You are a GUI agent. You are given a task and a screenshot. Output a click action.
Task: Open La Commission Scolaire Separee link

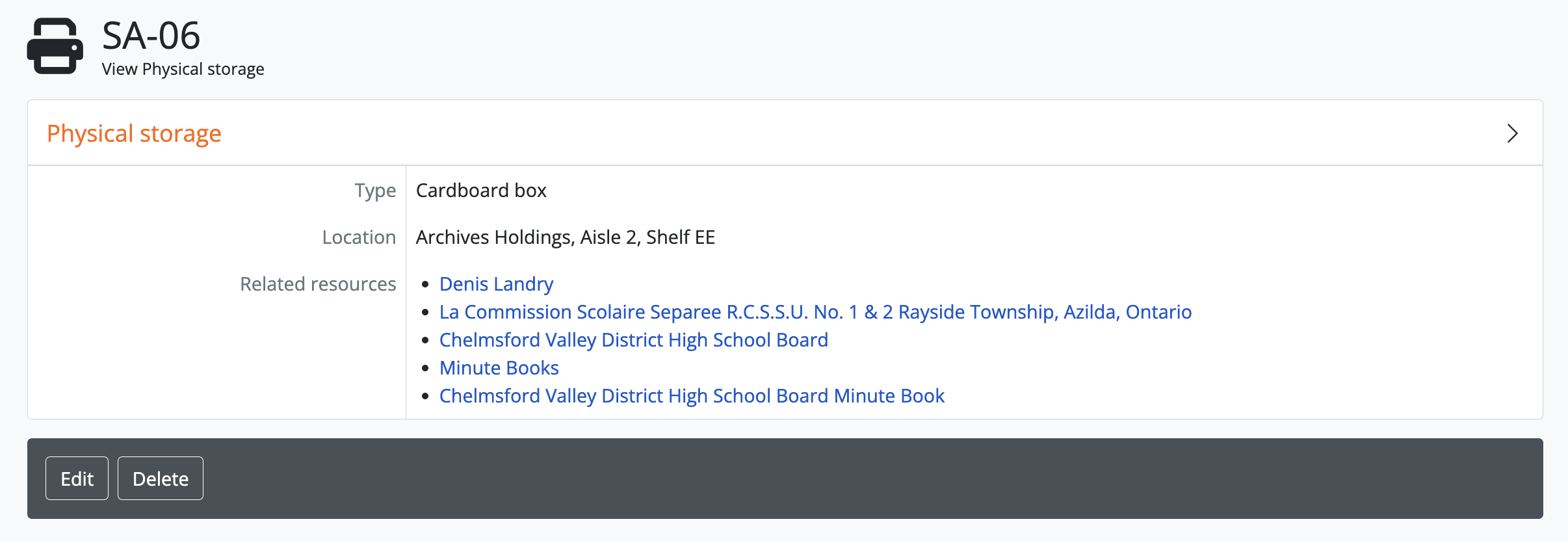(815, 312)
